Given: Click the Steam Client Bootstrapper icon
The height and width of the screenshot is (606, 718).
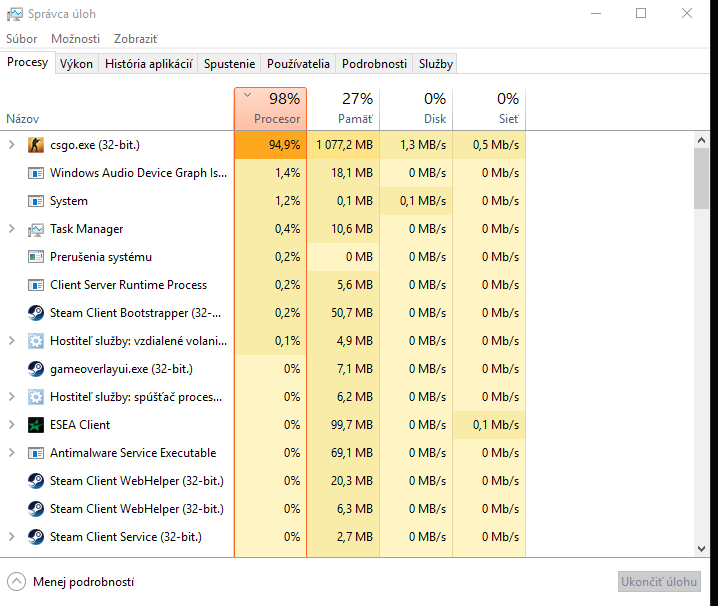Looking at the screenshot, I should coord(36,313).
